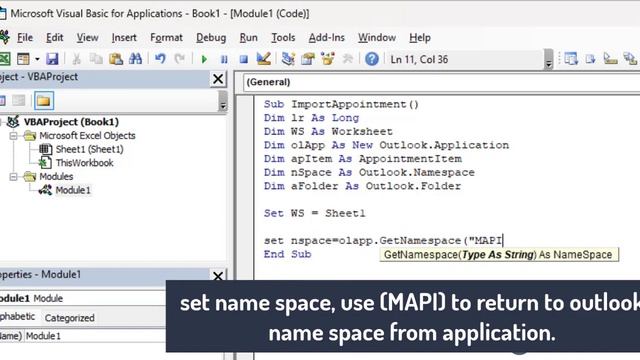The width and height of the screenshot is (640, 360).
Task: Click the View Object icon in the project panel
Action: 18,100
